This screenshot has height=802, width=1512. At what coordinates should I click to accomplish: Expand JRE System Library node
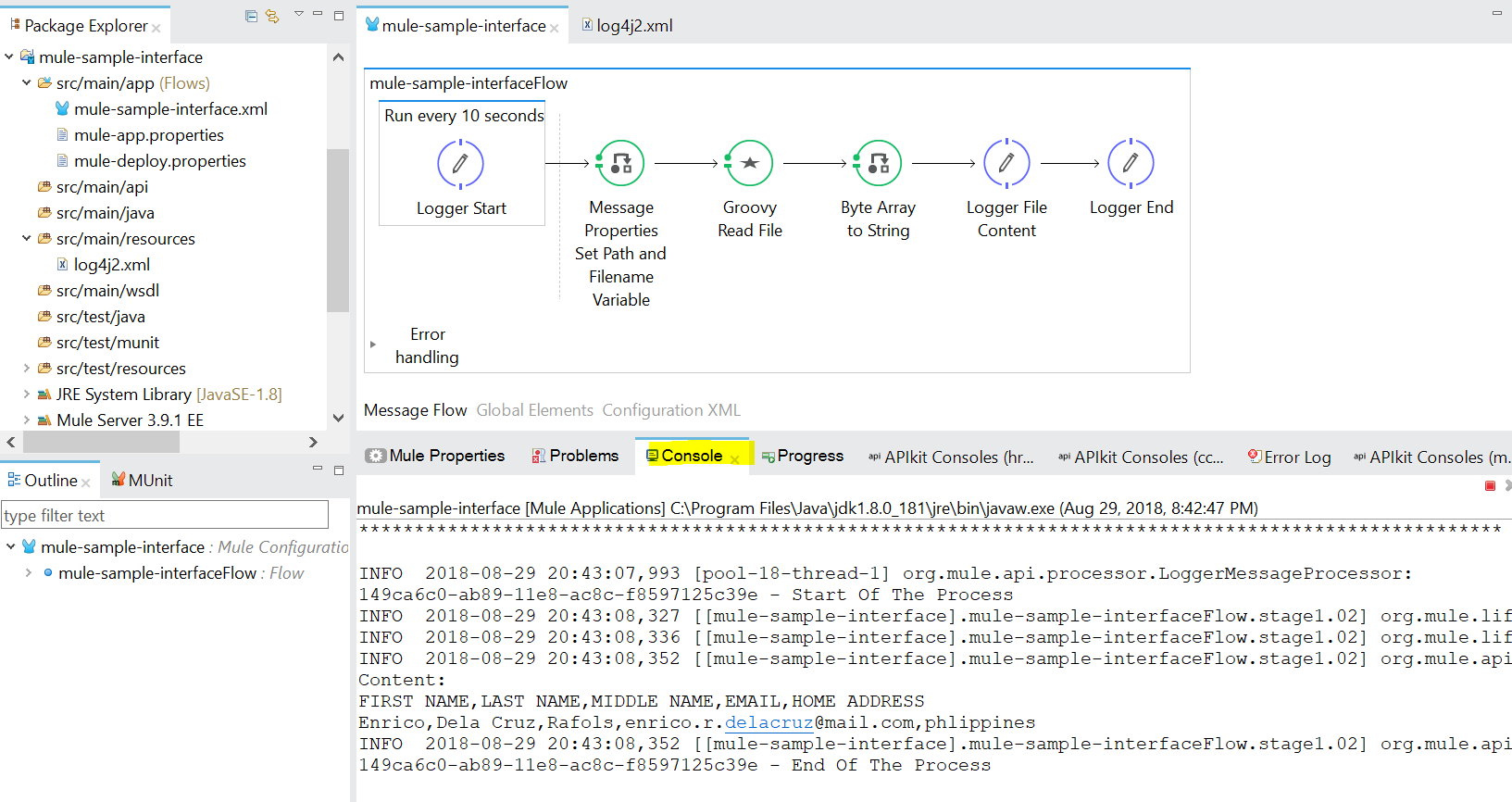point(27,395)
